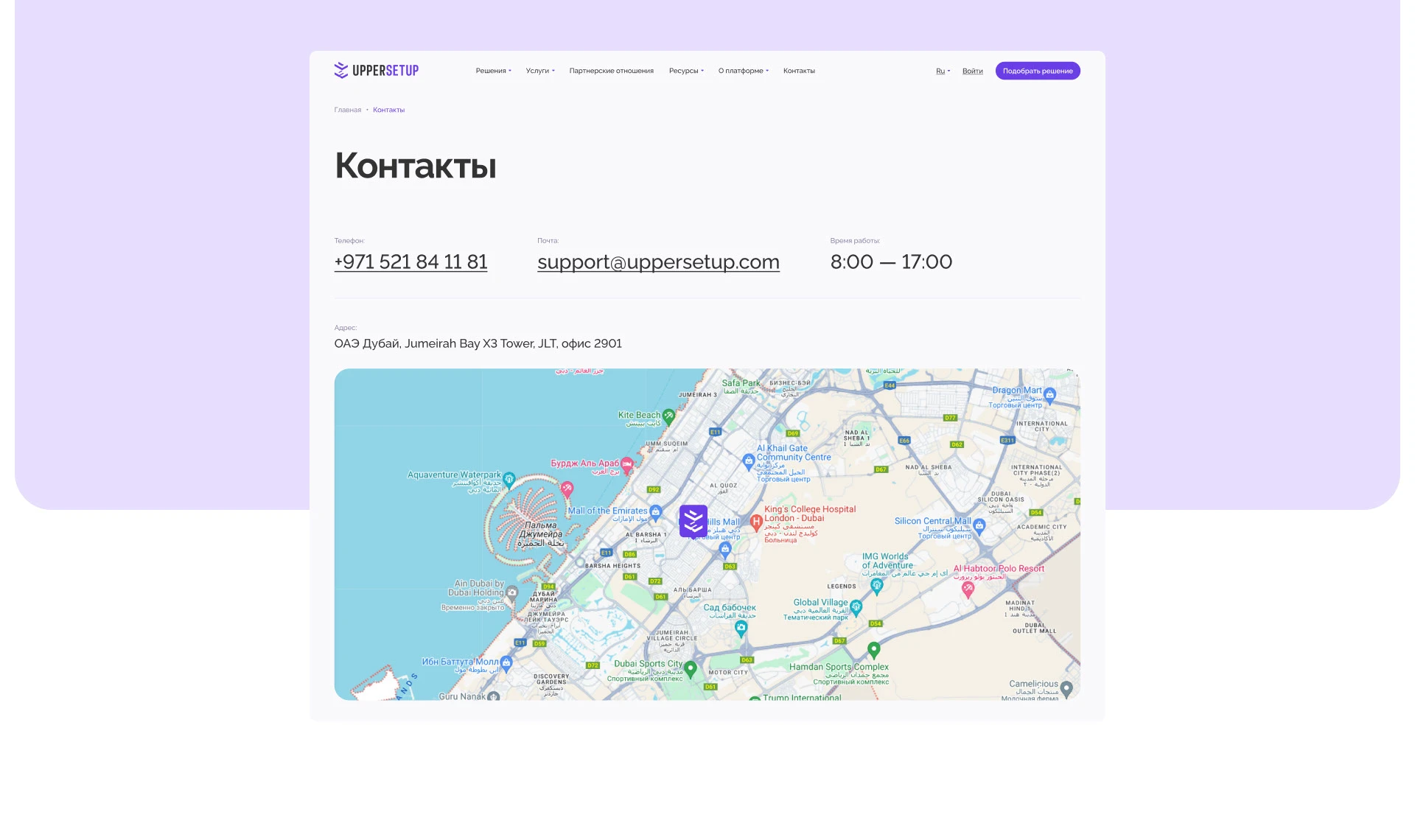Expand the Решения dropdown menu
The width and height of the screenshot is (1415, 840).
coord(493,71)
